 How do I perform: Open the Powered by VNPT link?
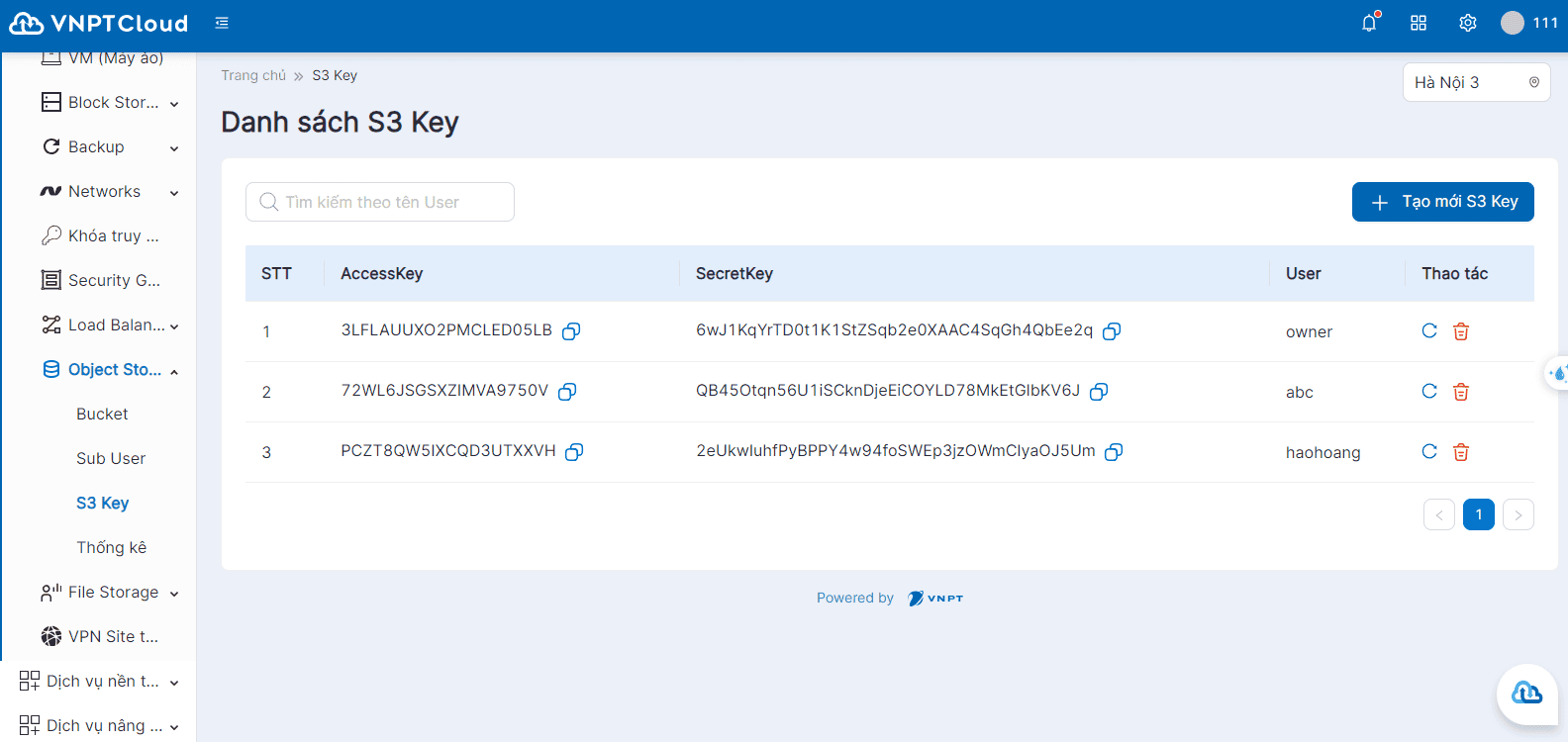click(x=890, y=598)
